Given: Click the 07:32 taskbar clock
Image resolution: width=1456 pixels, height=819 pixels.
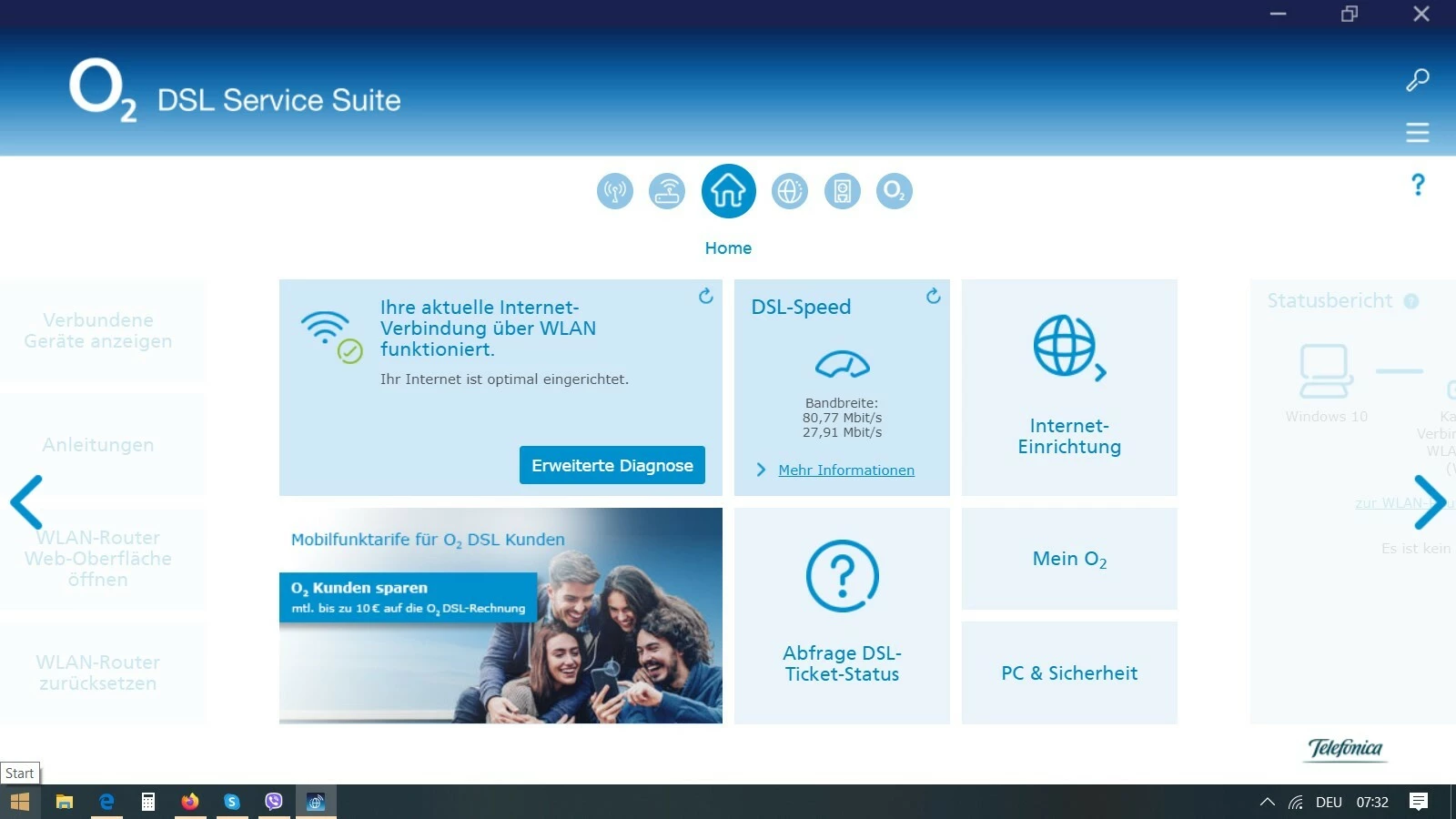Looking at the screenshot, I should 1372,802.
